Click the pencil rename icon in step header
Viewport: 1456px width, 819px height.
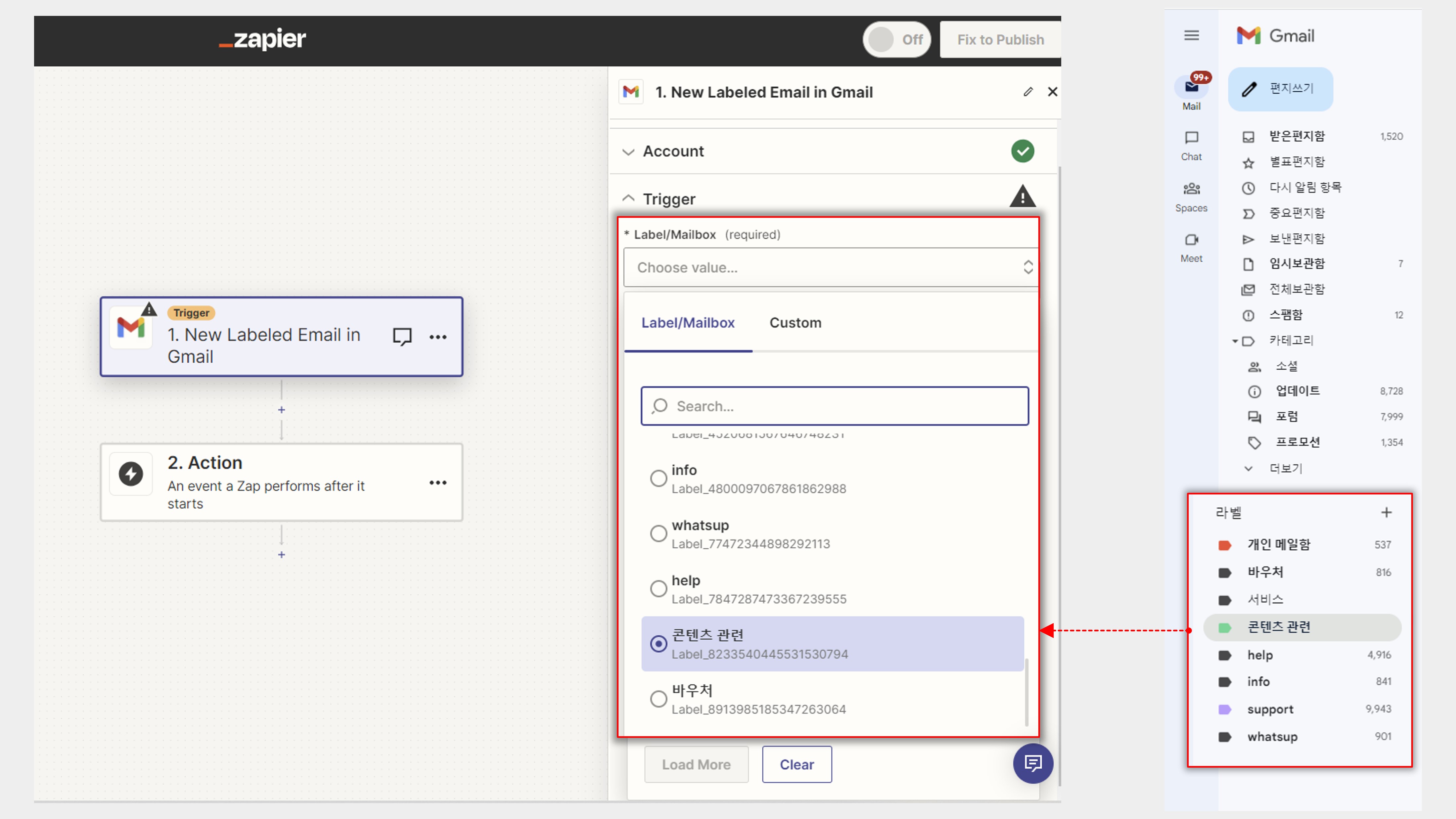coord(1028,92)
